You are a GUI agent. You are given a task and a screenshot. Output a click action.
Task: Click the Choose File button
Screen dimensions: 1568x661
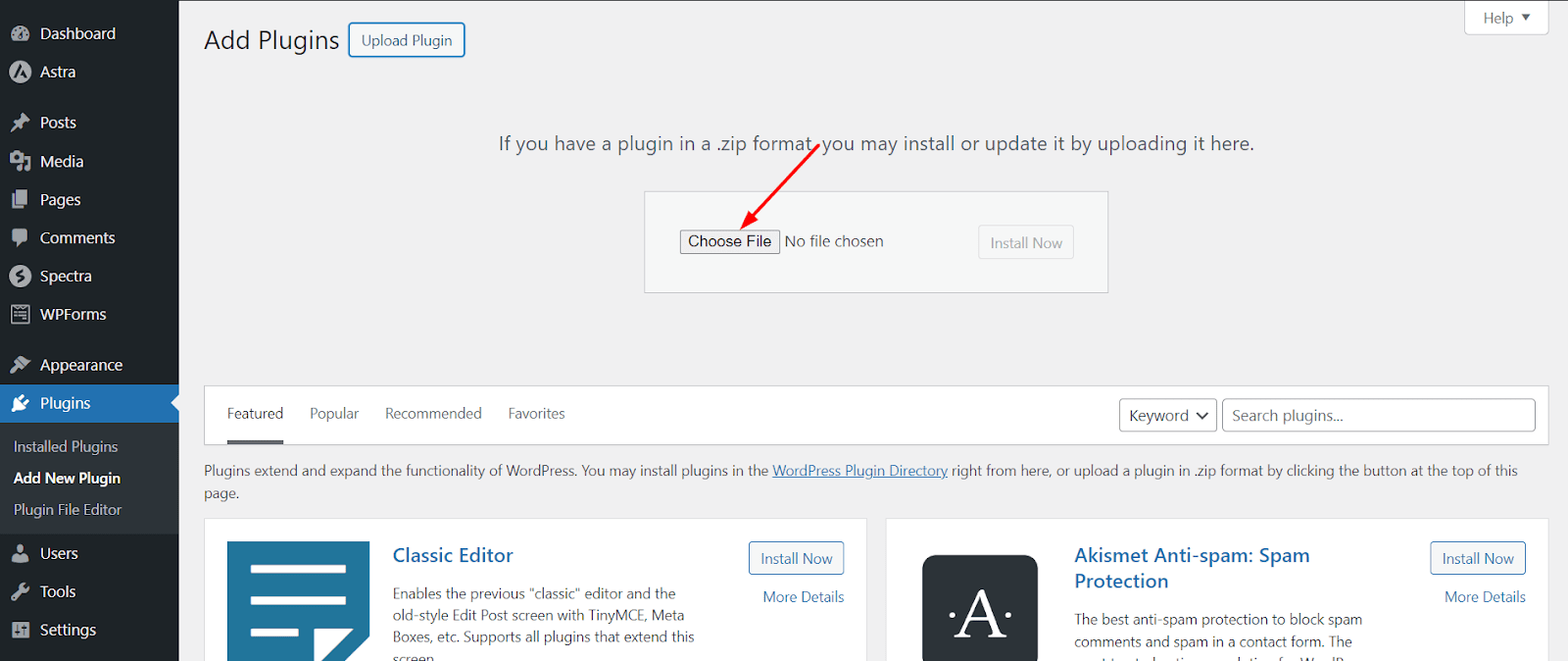pyautogui.click(x=730, y=241)
